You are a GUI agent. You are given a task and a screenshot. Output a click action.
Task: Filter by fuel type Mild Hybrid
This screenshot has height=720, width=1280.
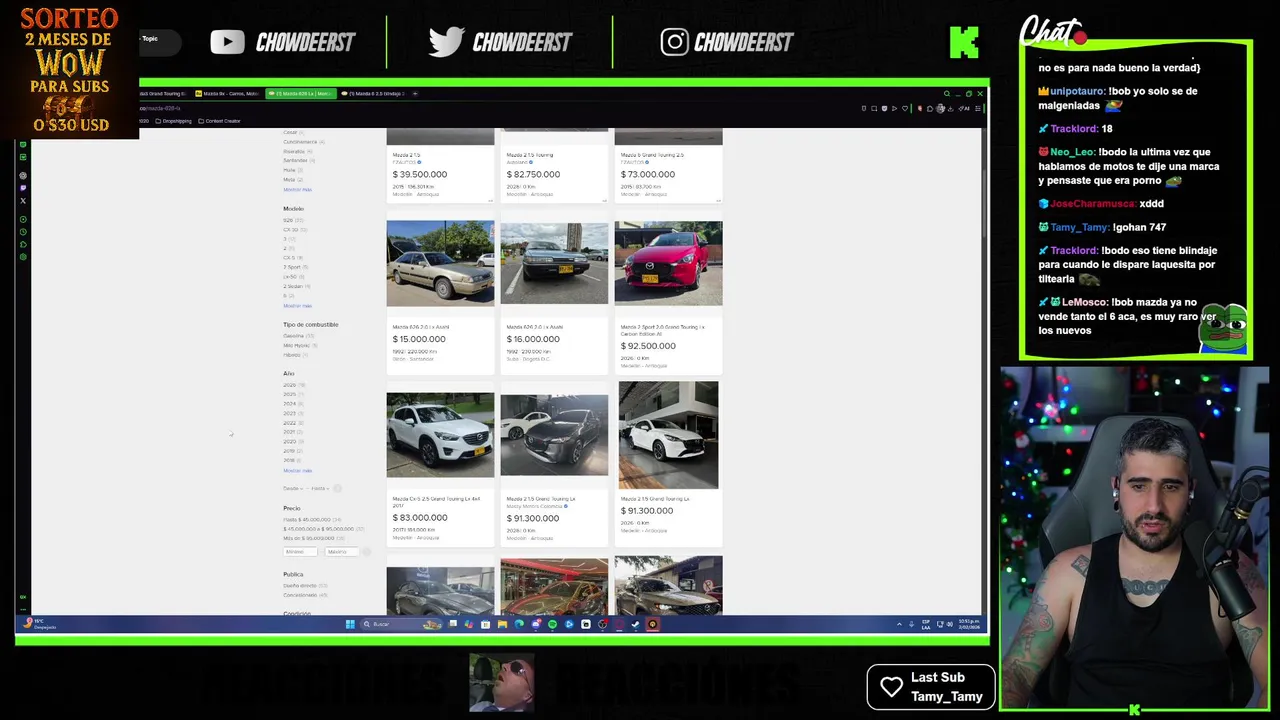pos(300,346)
